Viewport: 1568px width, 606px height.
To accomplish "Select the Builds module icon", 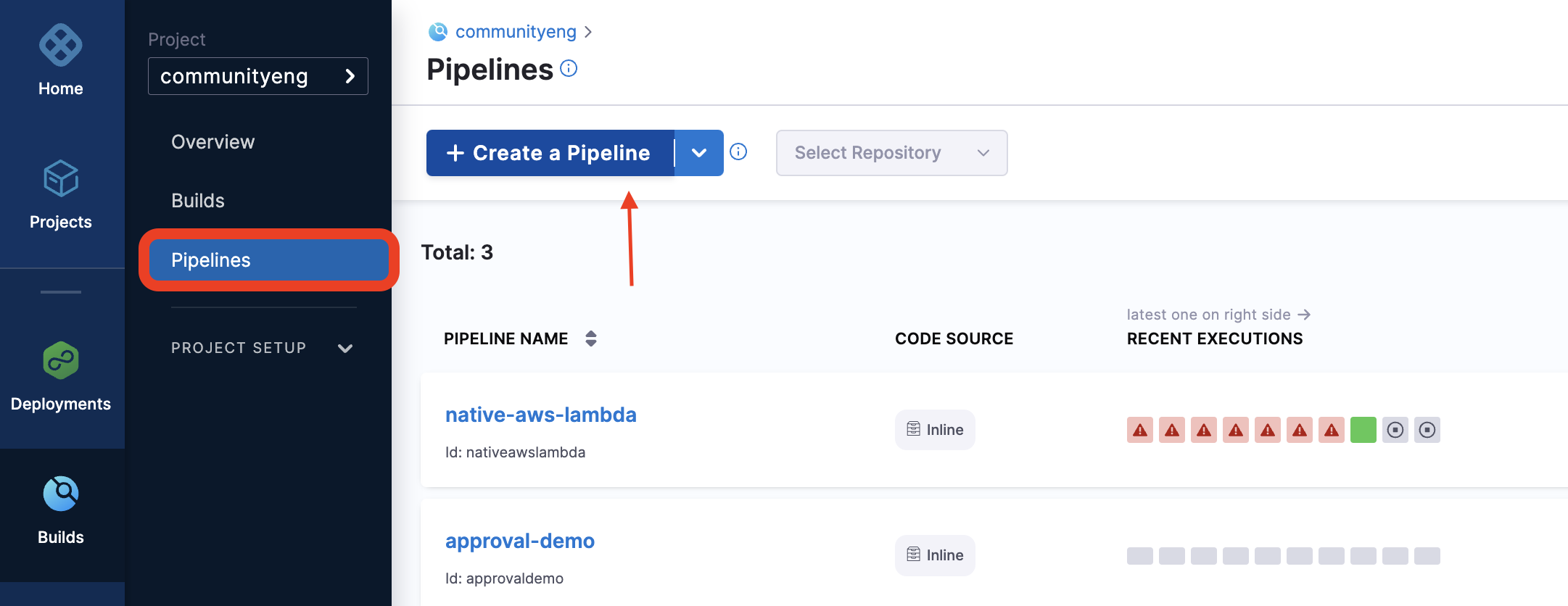I will tap(61, 494).
